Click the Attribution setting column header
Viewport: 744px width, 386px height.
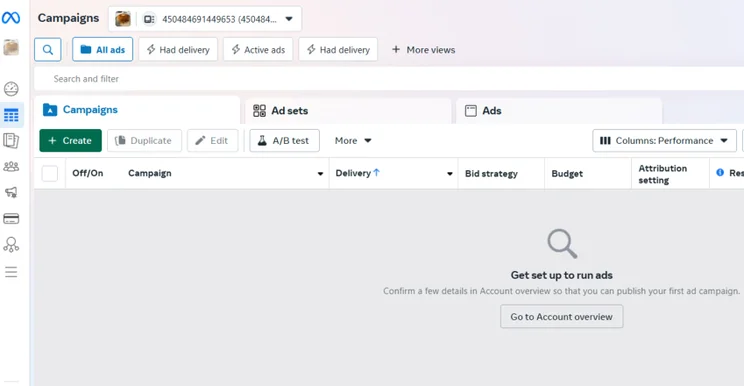click(x=662, y=174)
